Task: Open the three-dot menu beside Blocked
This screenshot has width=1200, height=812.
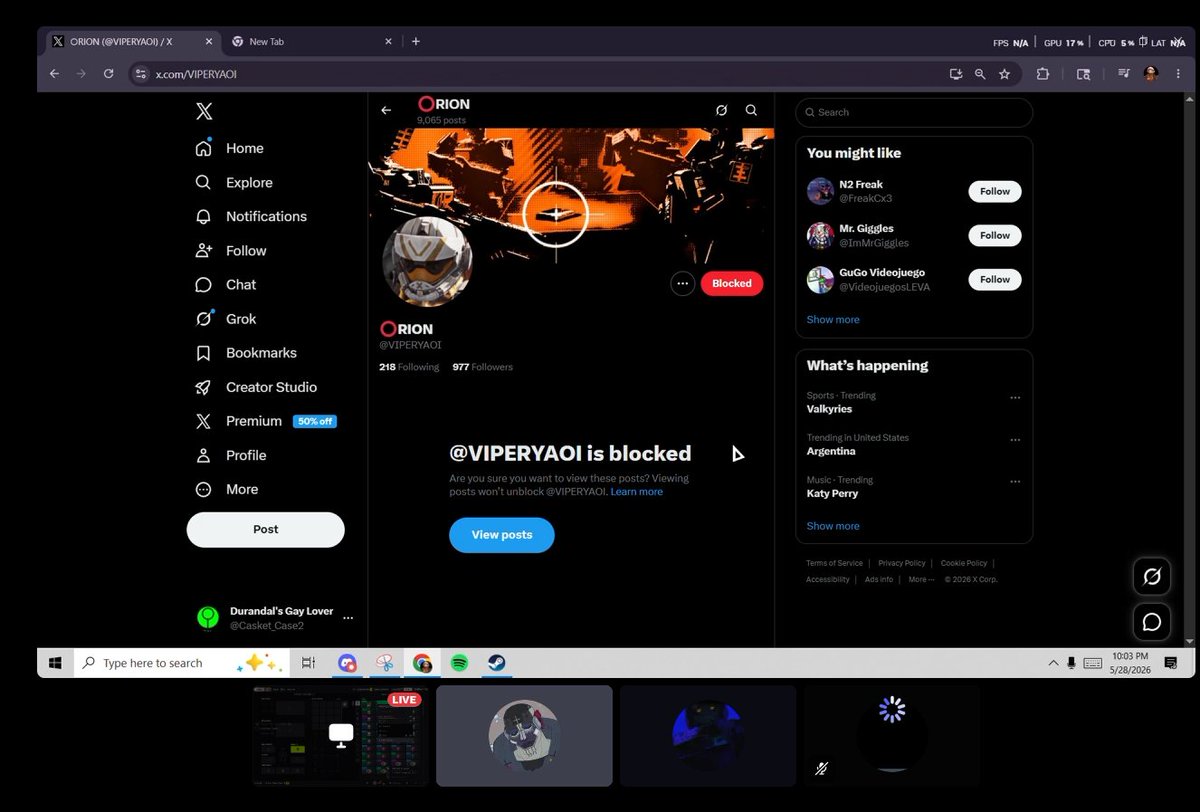Action: coord(683,283)
